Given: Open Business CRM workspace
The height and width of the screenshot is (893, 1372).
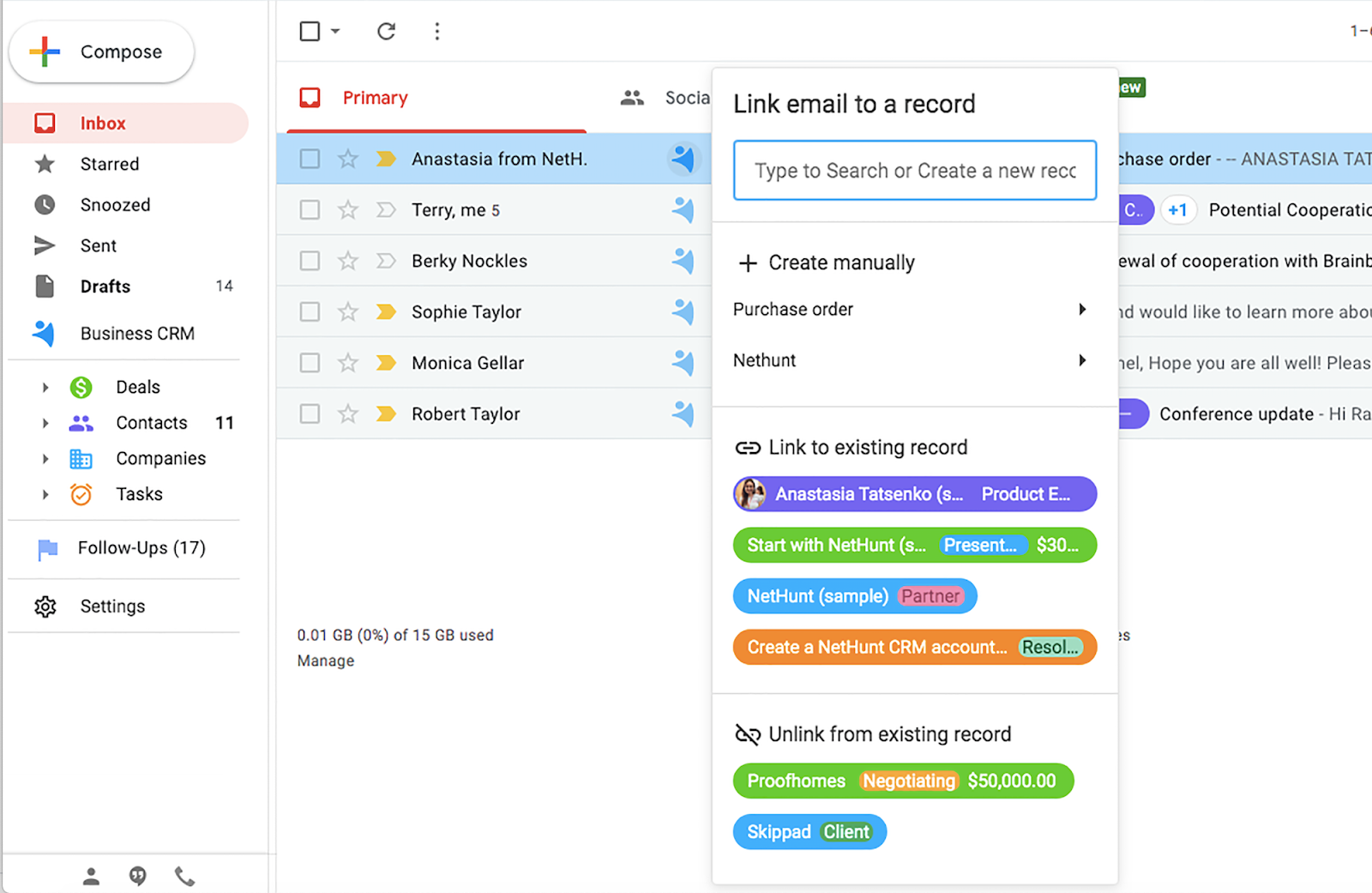Looking at the screenshot, I should tap(137, 334).
